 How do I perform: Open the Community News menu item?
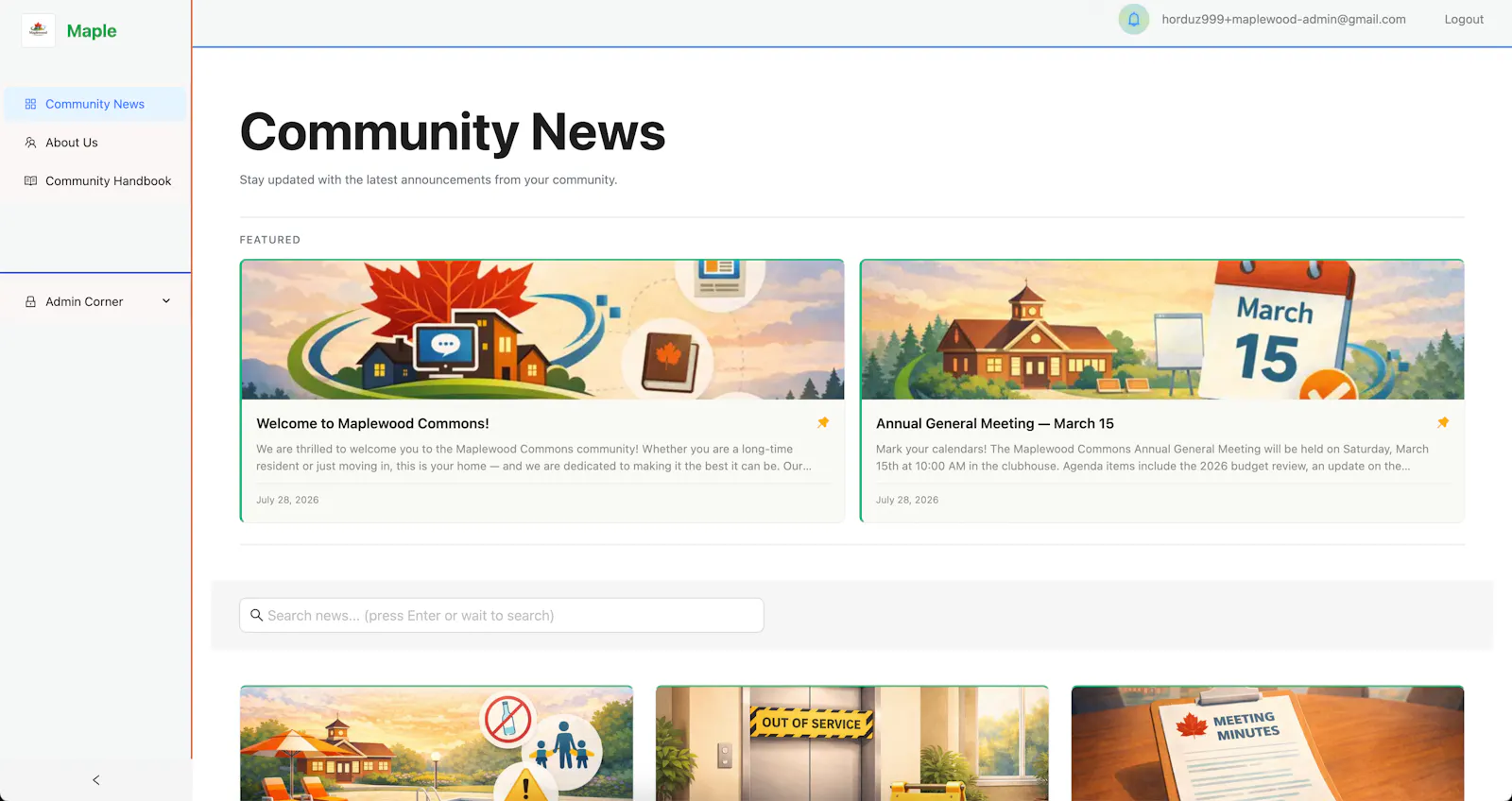95,104
